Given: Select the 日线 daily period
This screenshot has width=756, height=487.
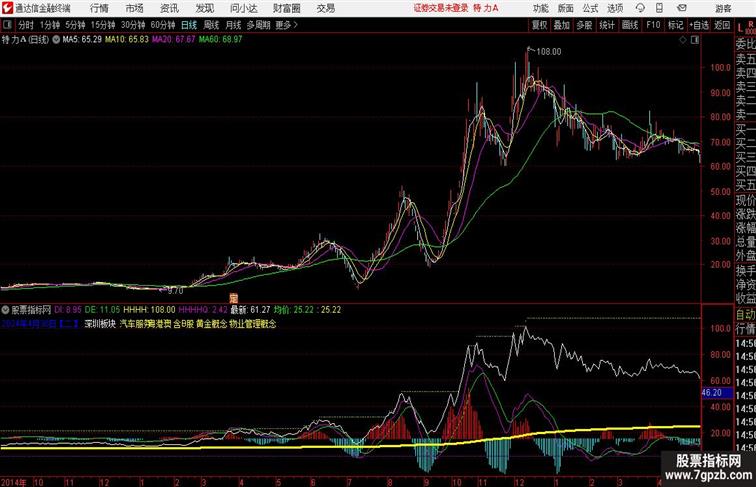Looking at the screenshot, I should coord(189,25).
